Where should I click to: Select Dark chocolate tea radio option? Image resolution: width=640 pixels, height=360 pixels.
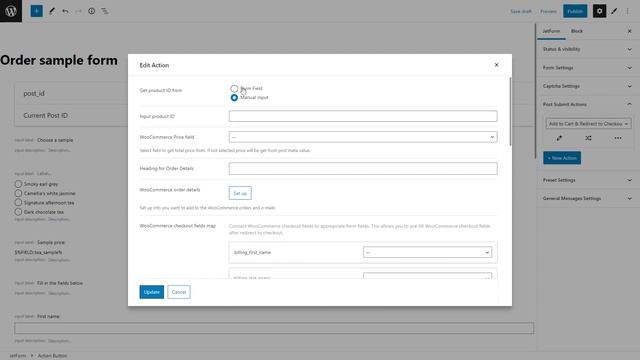coord(18,212)
